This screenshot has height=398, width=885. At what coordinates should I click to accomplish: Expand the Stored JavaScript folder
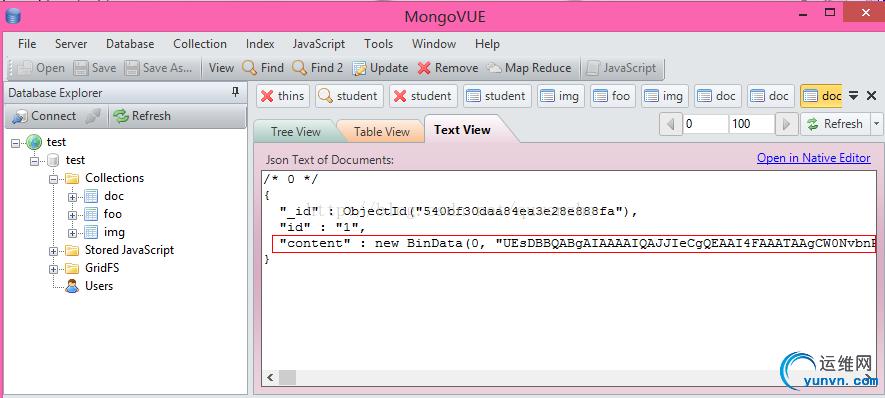point(54,251)
